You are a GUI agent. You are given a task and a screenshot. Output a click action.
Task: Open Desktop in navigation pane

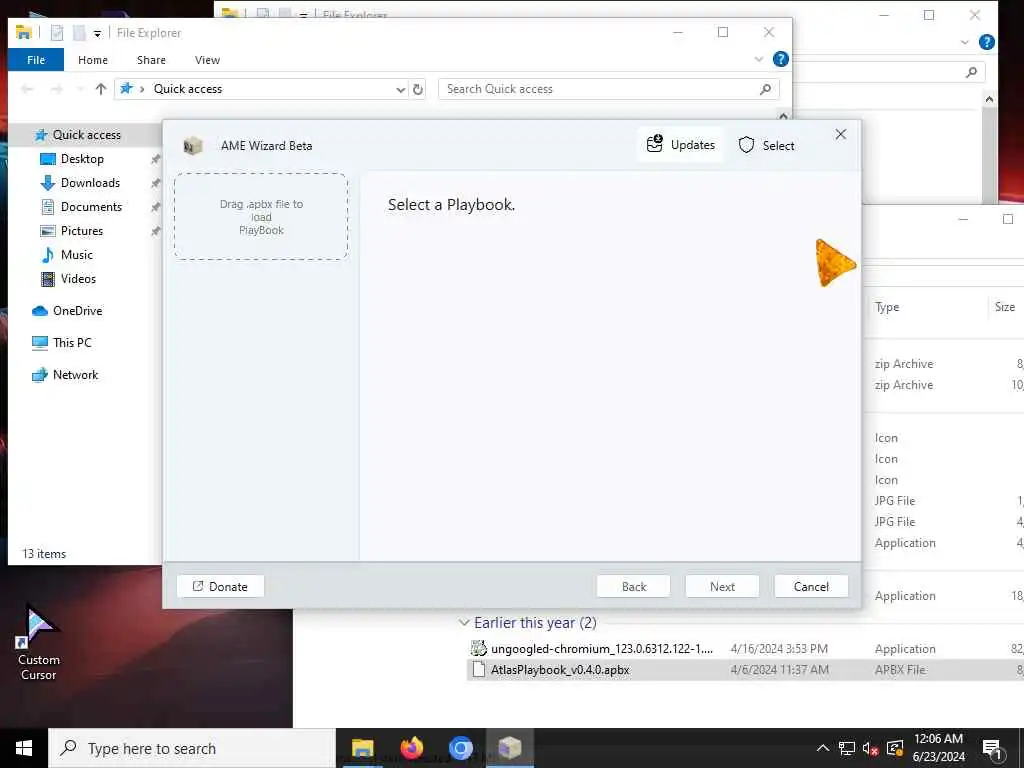(x=82, y=159)
